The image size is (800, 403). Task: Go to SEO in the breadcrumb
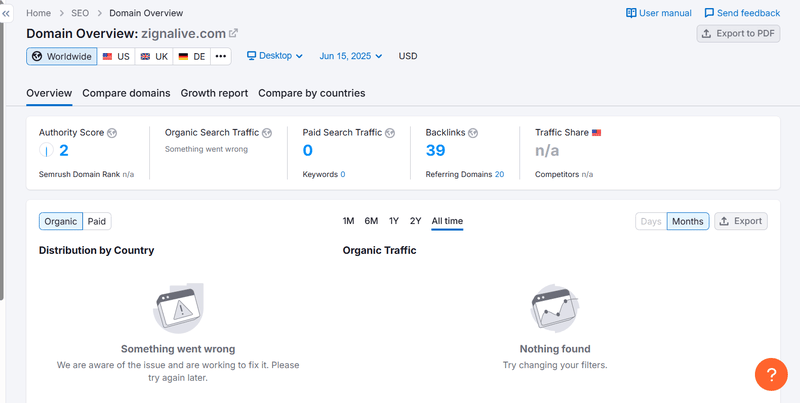click(80, 13)
